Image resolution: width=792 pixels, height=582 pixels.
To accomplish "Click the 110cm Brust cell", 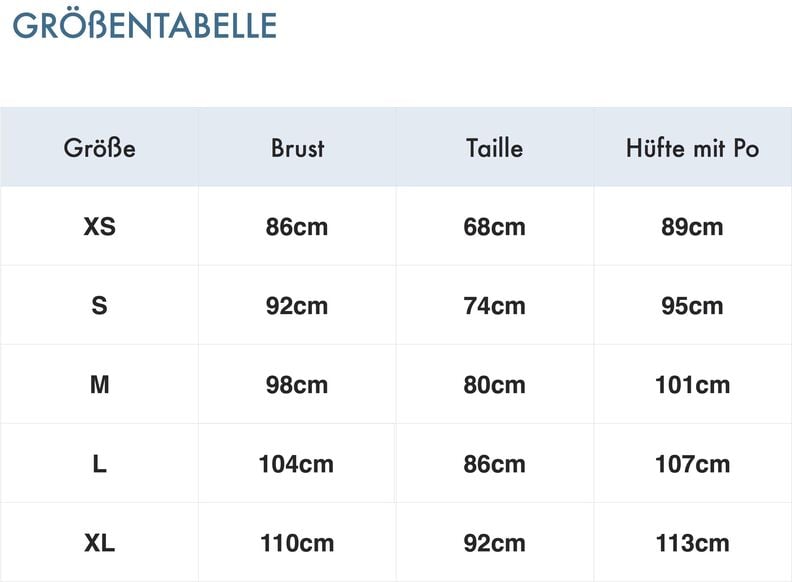I will tap(297, 543).
